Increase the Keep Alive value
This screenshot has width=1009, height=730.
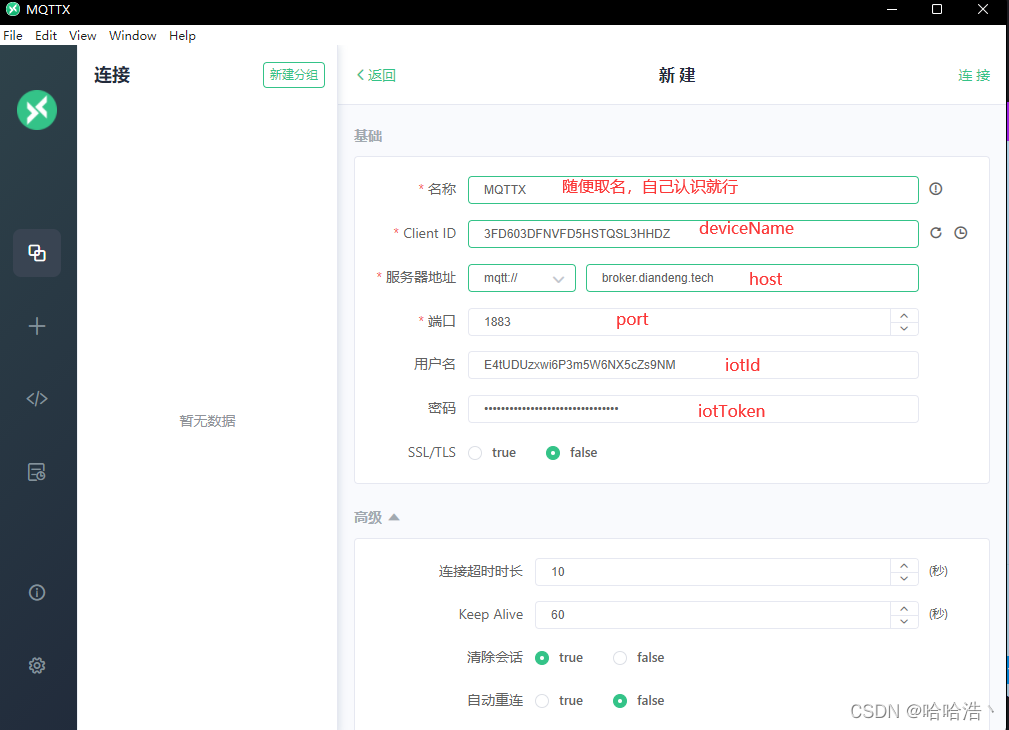click(x=904, y=608)
